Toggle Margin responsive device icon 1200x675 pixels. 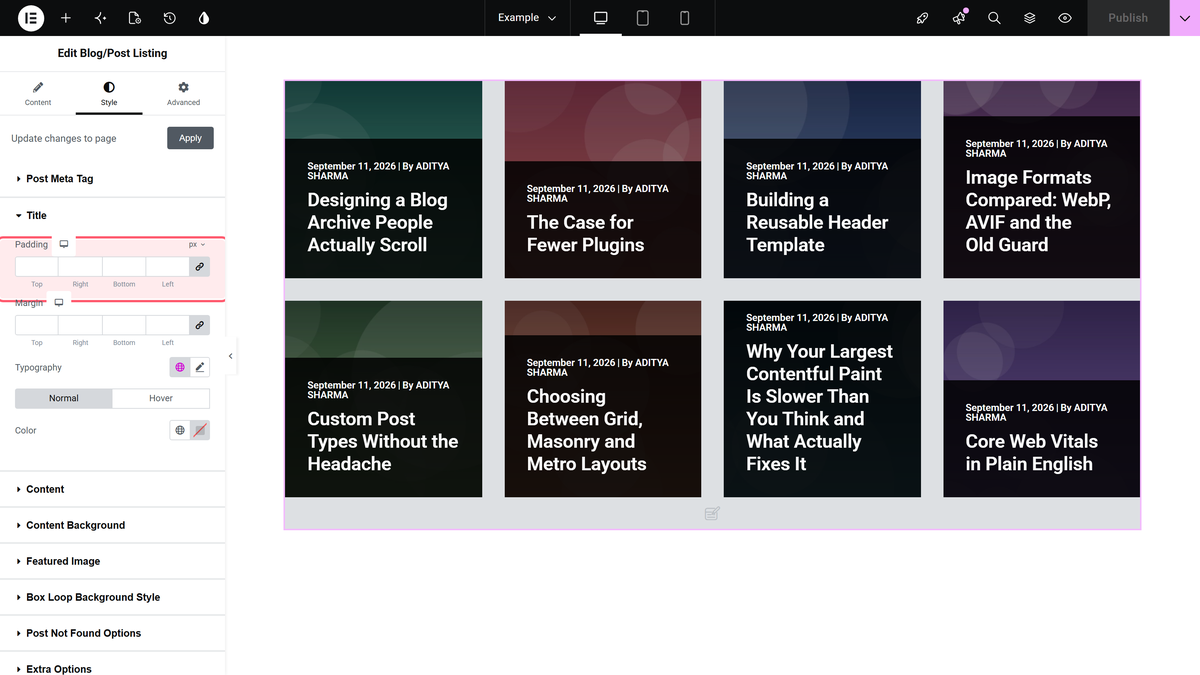[x=59, y=302]
